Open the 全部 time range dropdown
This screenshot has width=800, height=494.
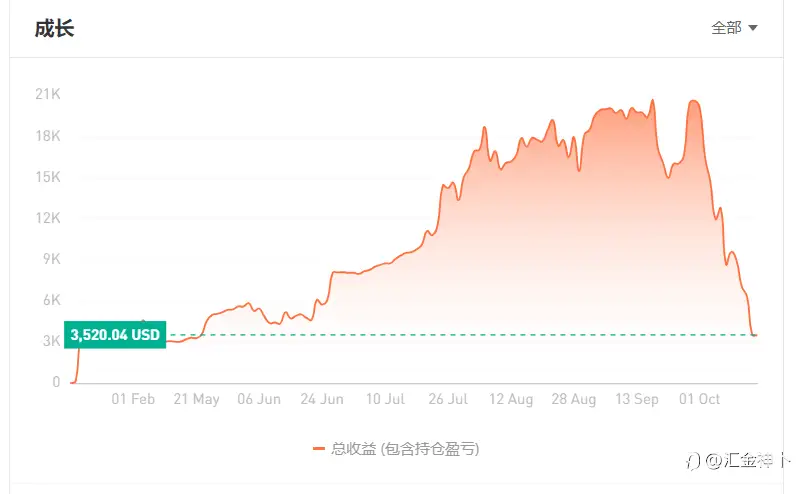(734, 28)
